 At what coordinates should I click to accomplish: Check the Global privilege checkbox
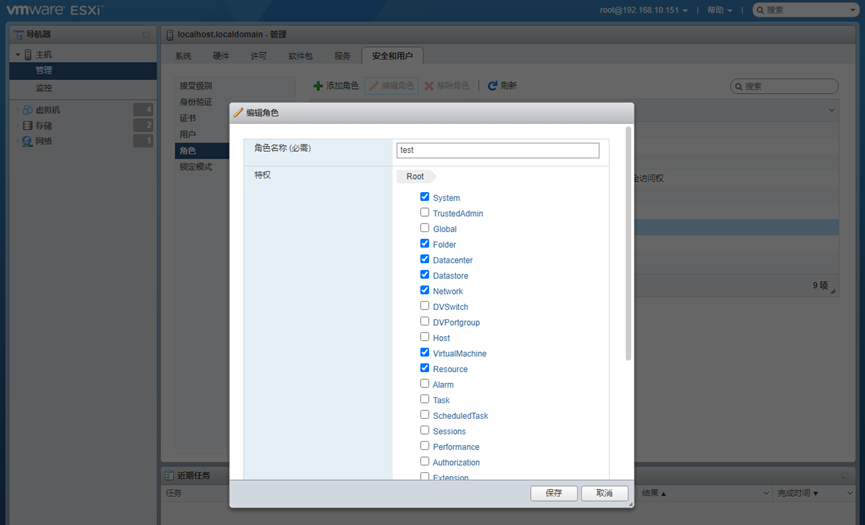[424, 228]
